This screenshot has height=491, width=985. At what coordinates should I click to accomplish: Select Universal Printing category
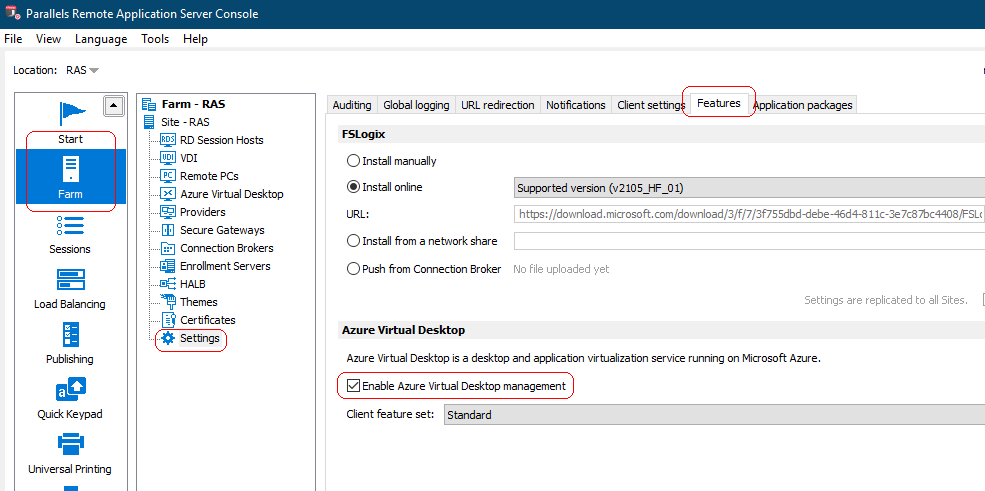click(70, 446)
